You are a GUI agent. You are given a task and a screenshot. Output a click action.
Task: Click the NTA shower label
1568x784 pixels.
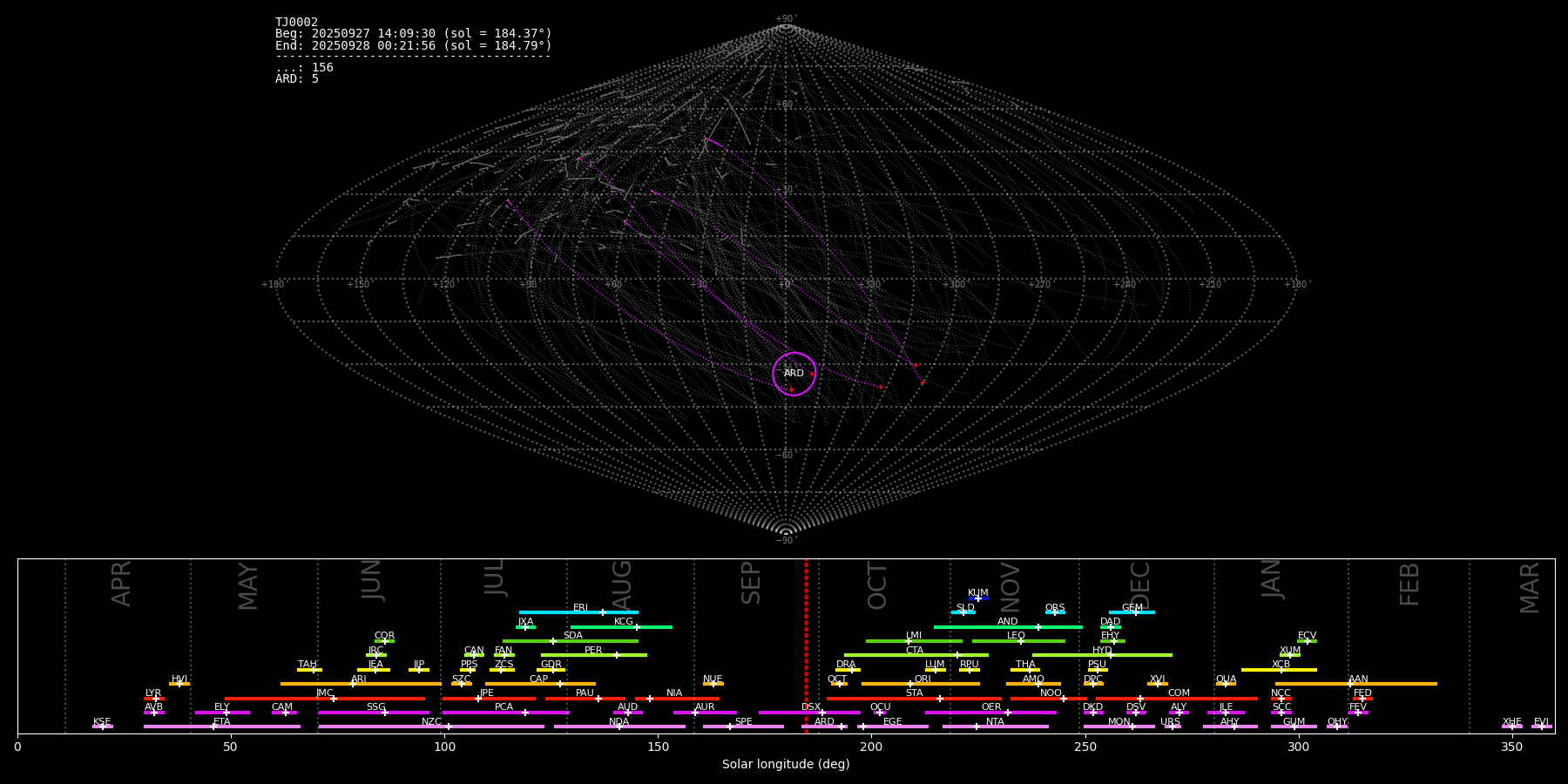[996, 722]
